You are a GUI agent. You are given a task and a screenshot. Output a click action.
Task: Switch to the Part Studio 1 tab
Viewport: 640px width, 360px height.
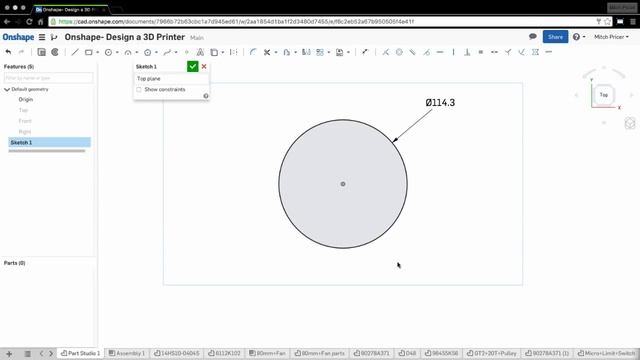coord(80,353)
